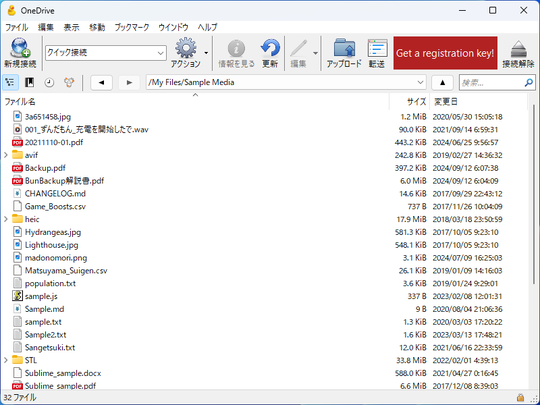Open the ファイル menu
Viewport: 540px width, 405px height.
point(17,27)
